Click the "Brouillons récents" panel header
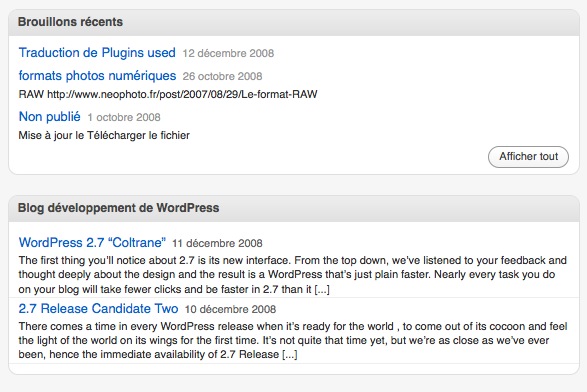Viewport: 587px width, 392px height. point(294,22)
